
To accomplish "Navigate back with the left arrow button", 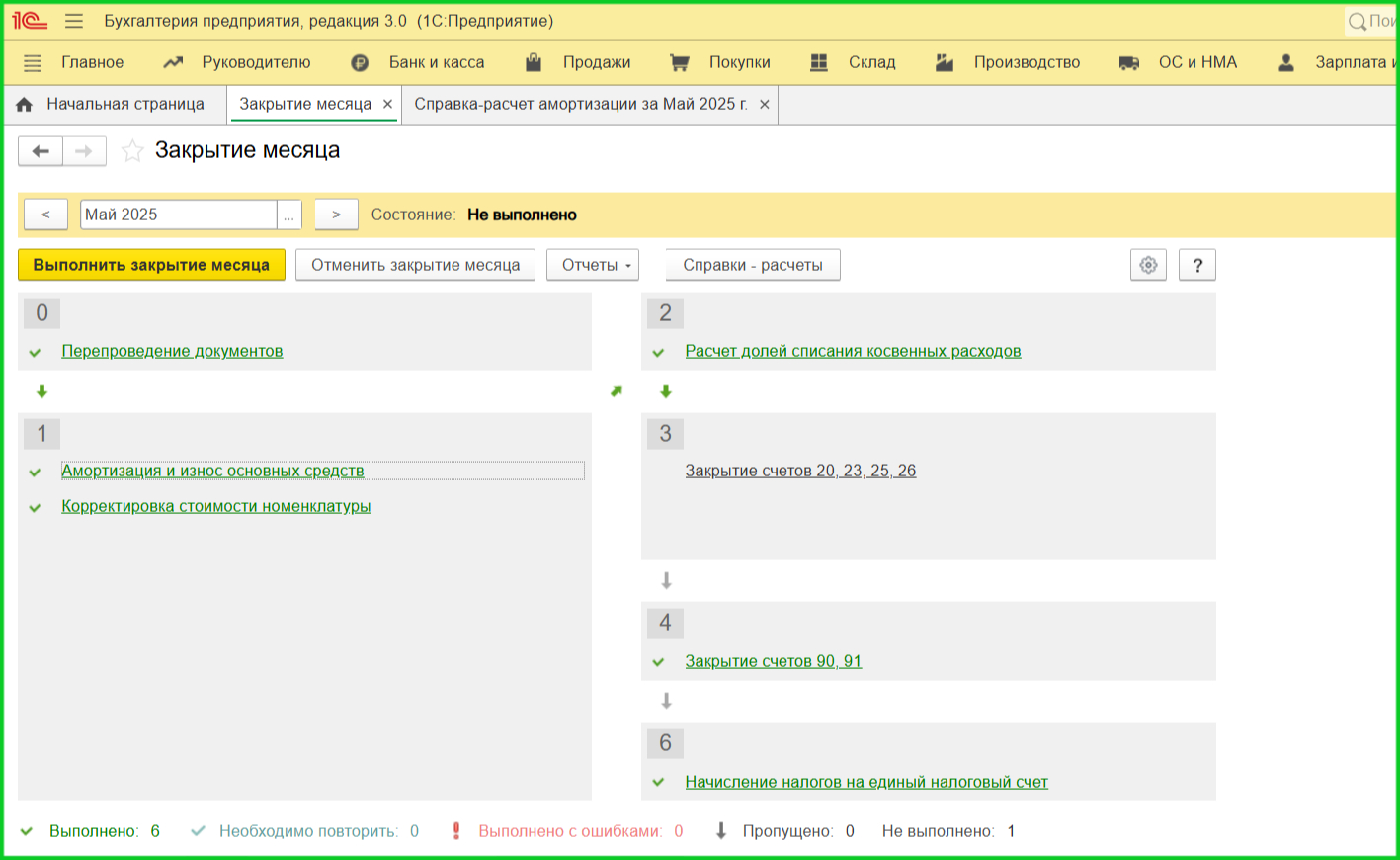I will coord(41,151).
